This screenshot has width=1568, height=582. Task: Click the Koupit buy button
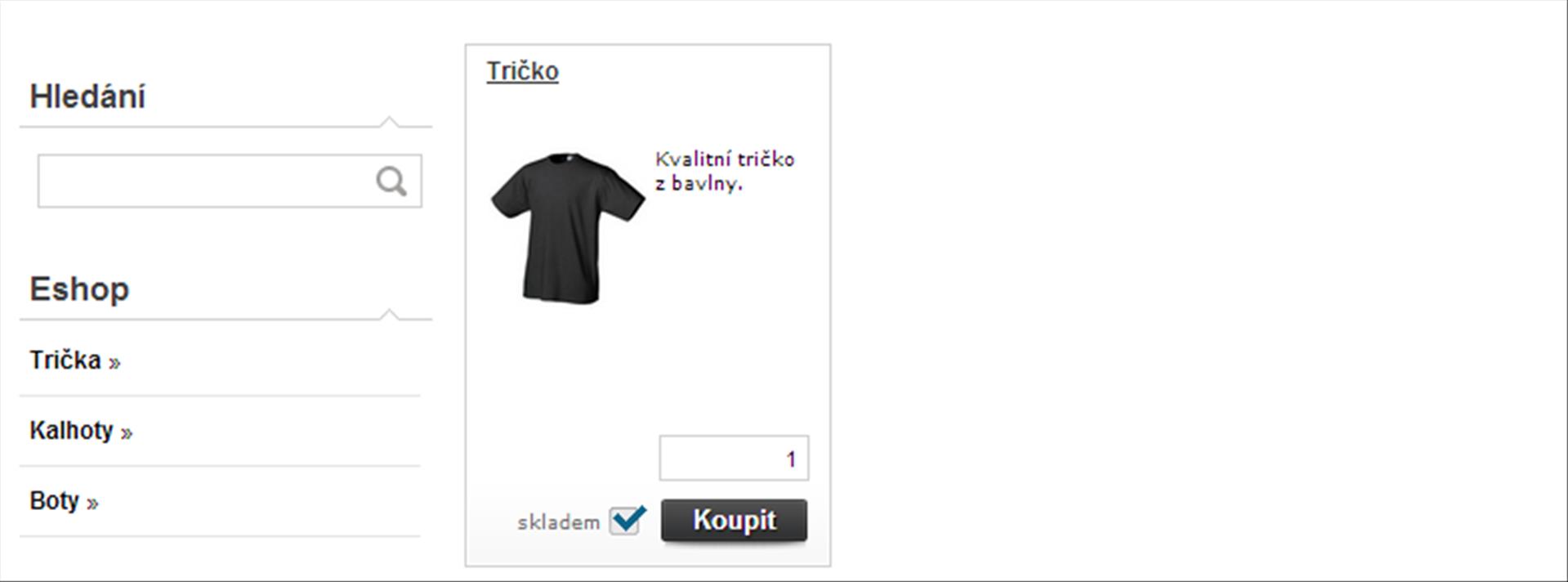[734, 521]
